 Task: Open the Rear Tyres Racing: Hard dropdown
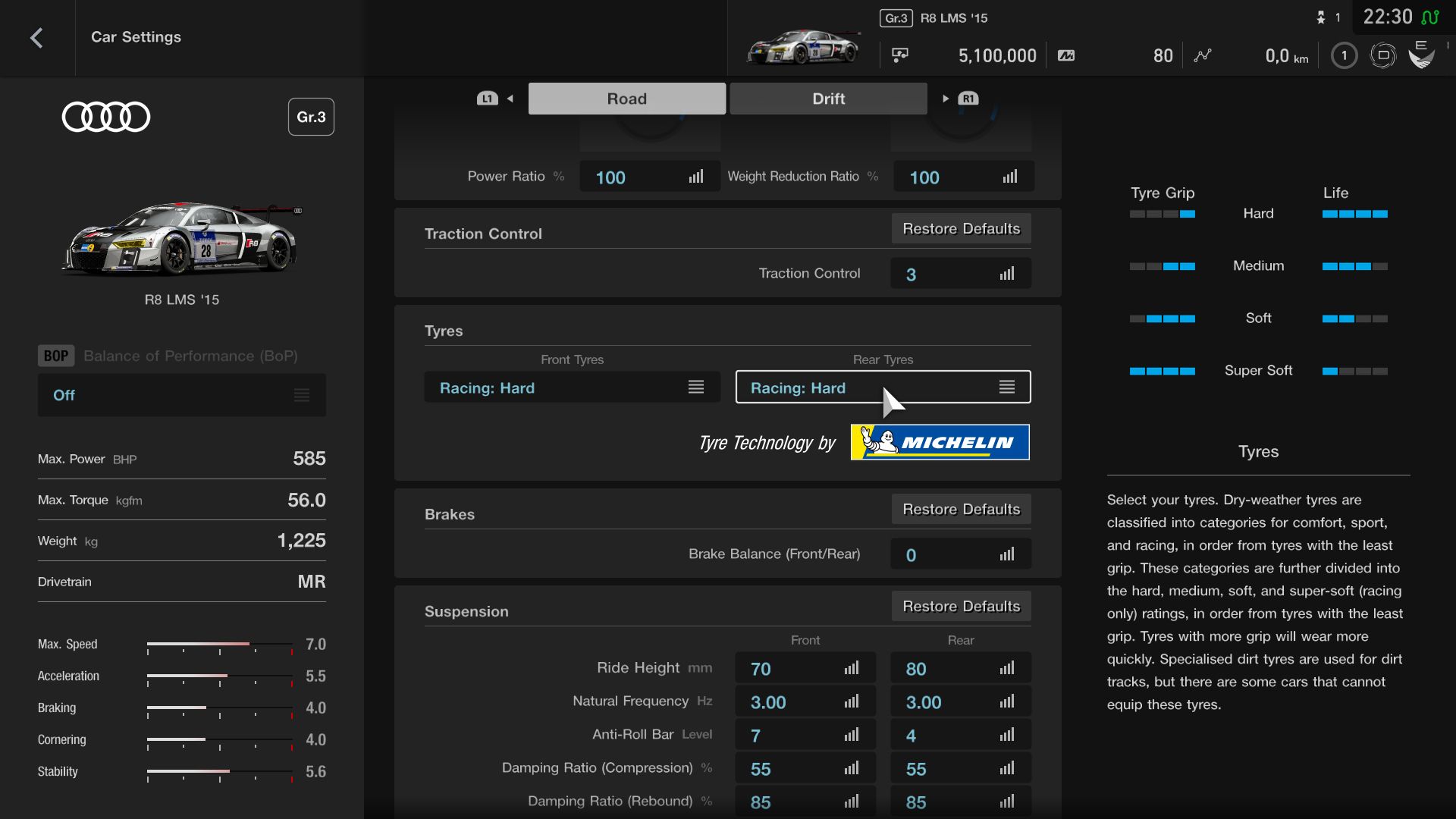tap(883, 388)
